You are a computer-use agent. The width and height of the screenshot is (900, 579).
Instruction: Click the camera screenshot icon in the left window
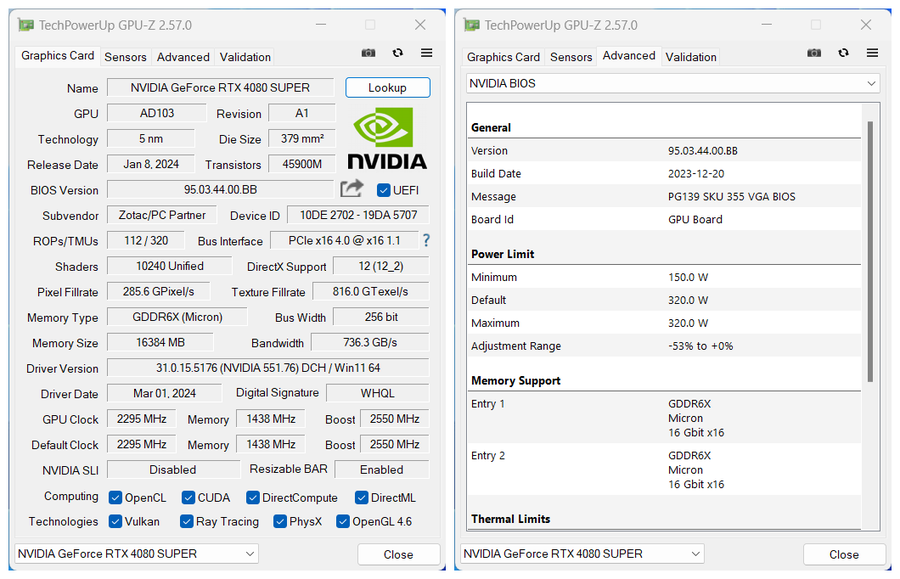pyautogui.click(x=368, y=53)
